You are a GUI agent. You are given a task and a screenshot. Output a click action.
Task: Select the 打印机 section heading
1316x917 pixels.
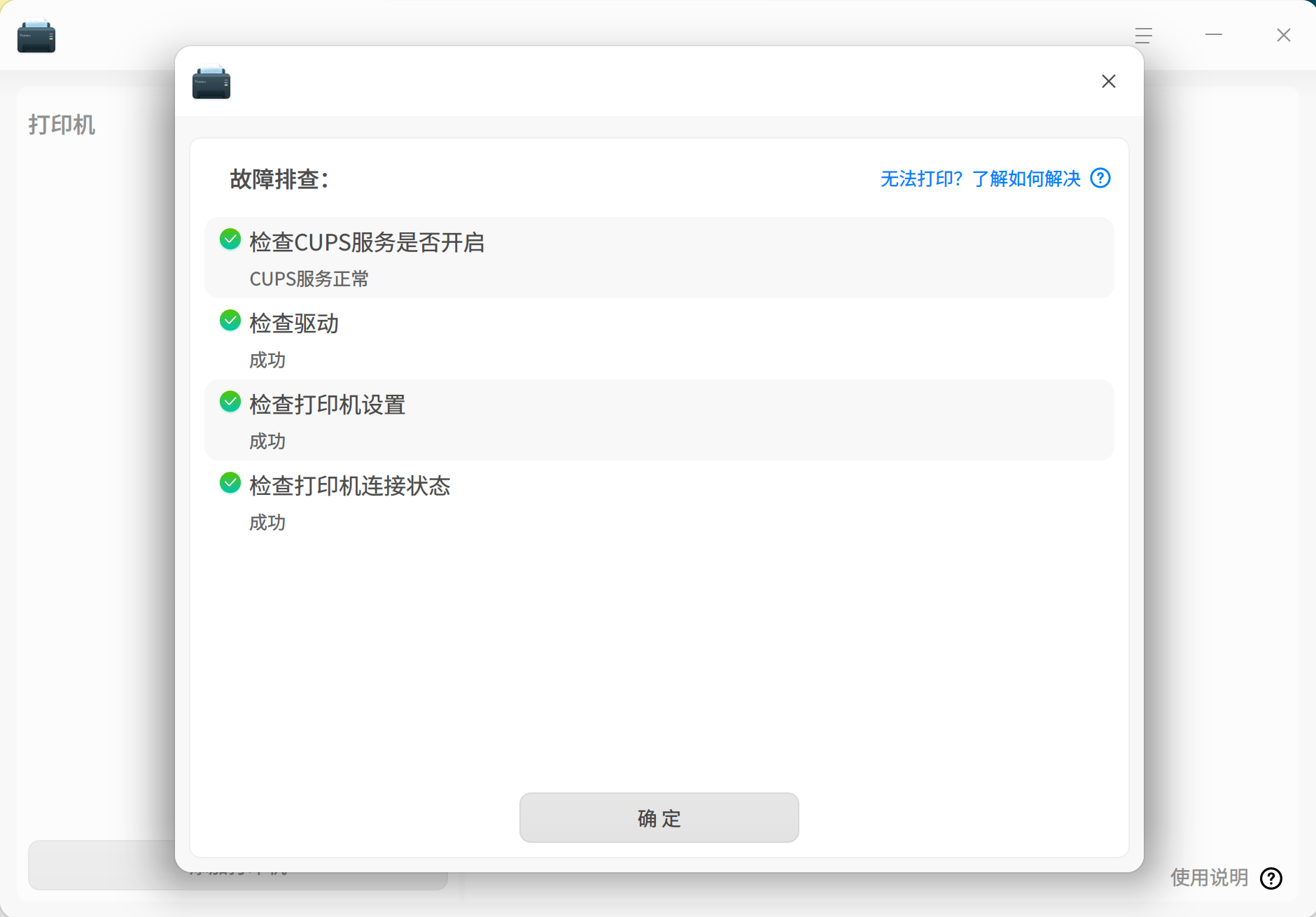coord(62,125)
